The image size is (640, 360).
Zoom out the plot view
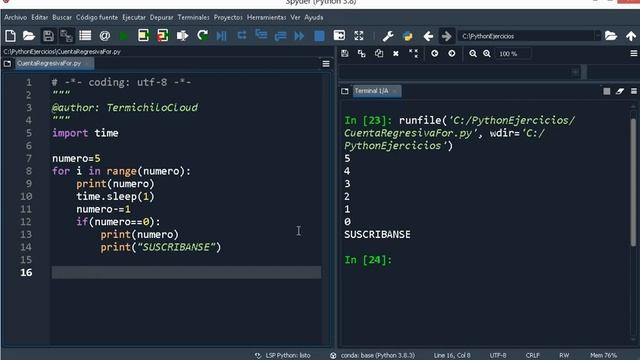point(473,53)
